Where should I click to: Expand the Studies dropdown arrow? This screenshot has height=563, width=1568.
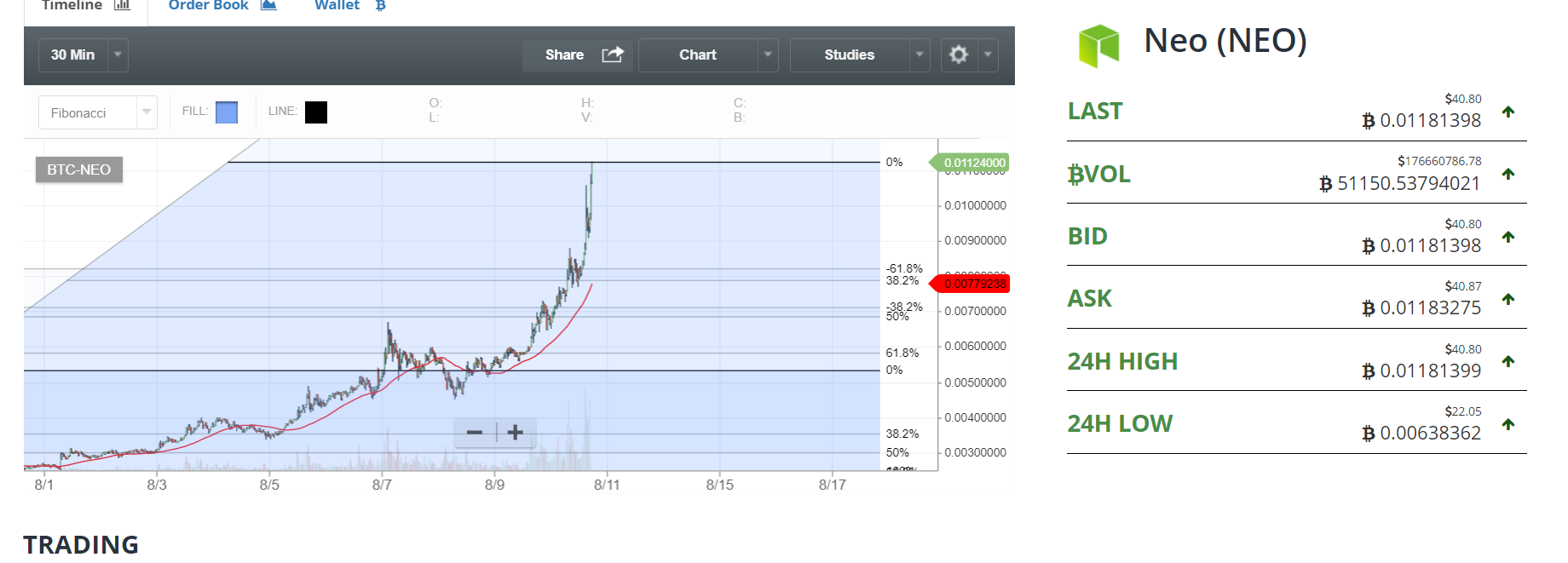click(919, 55)
